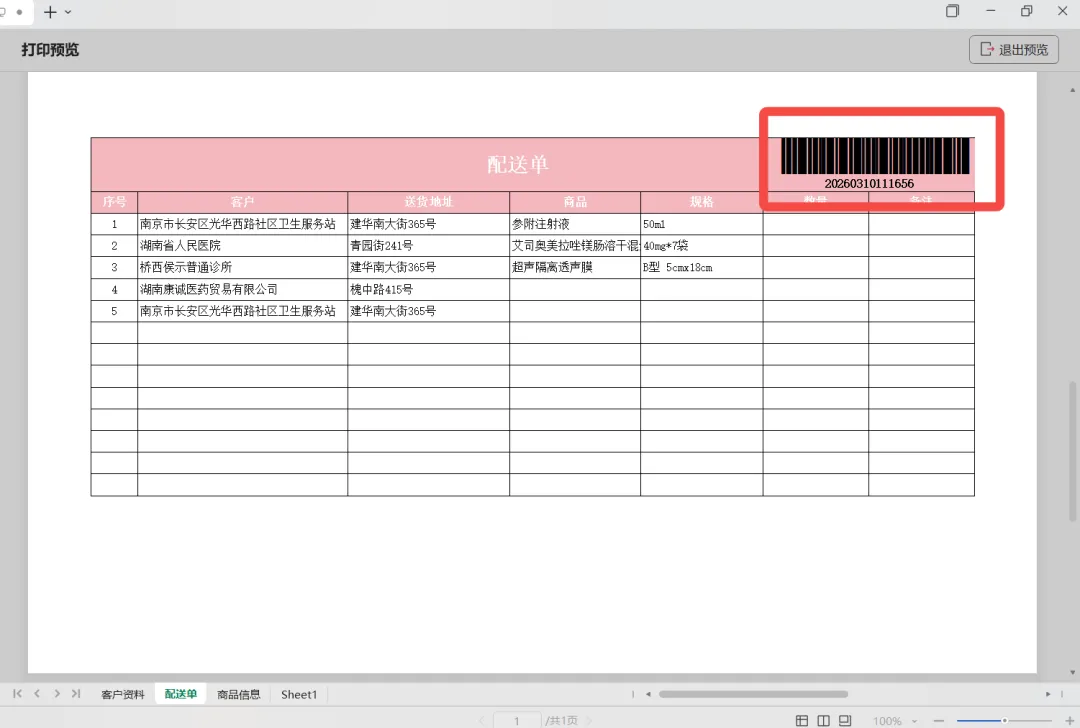Switch to page layout view icon
1080x728 pixels.
point(823,720)
